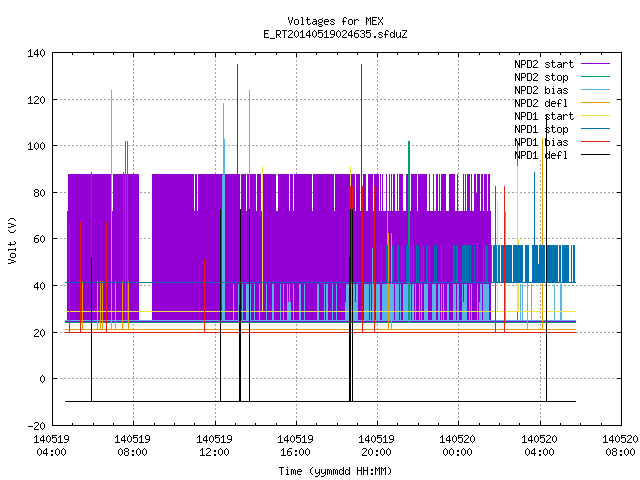Click the 140519 12:00 x-axis tick label

(214, 446)
